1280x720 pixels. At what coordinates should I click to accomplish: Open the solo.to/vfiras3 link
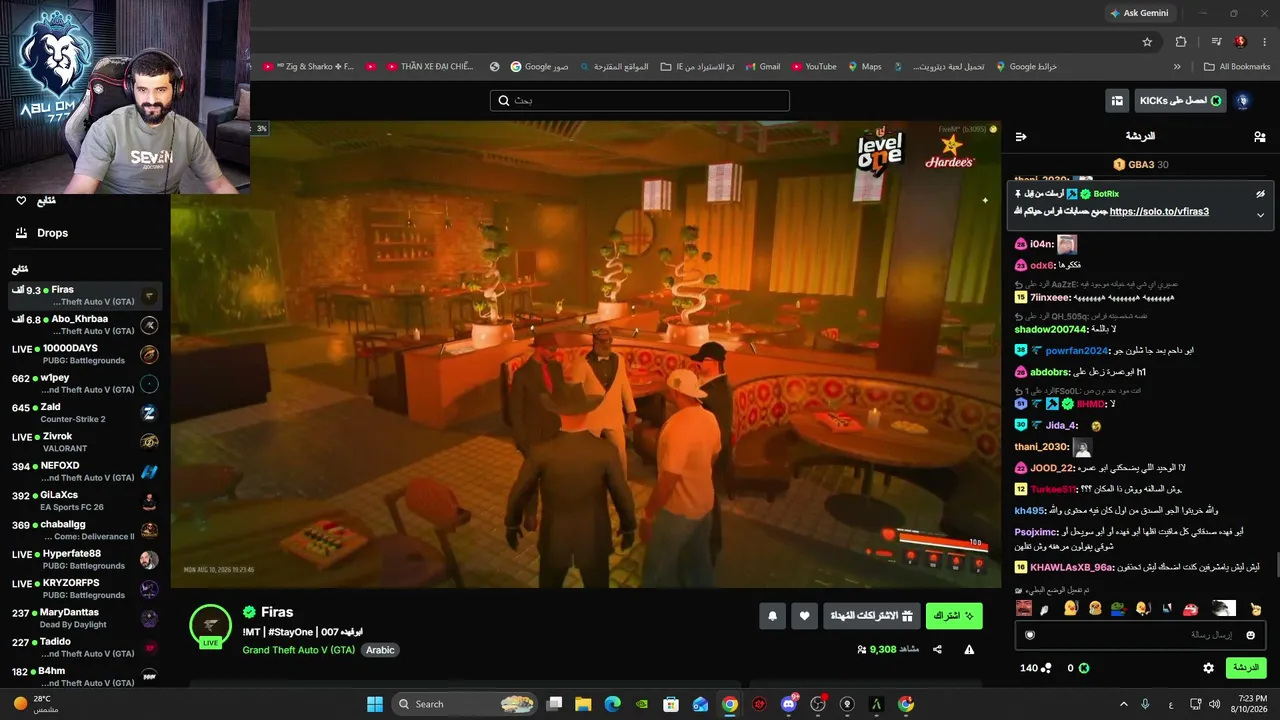click(1159, 212)
